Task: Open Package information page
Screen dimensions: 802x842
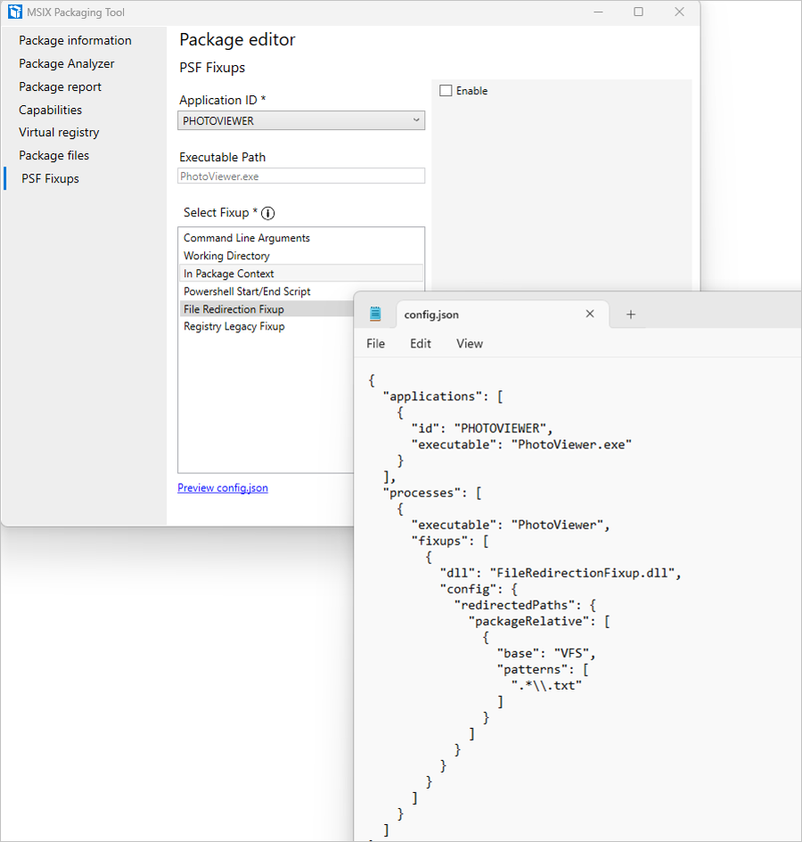Action: click(75, 40)
